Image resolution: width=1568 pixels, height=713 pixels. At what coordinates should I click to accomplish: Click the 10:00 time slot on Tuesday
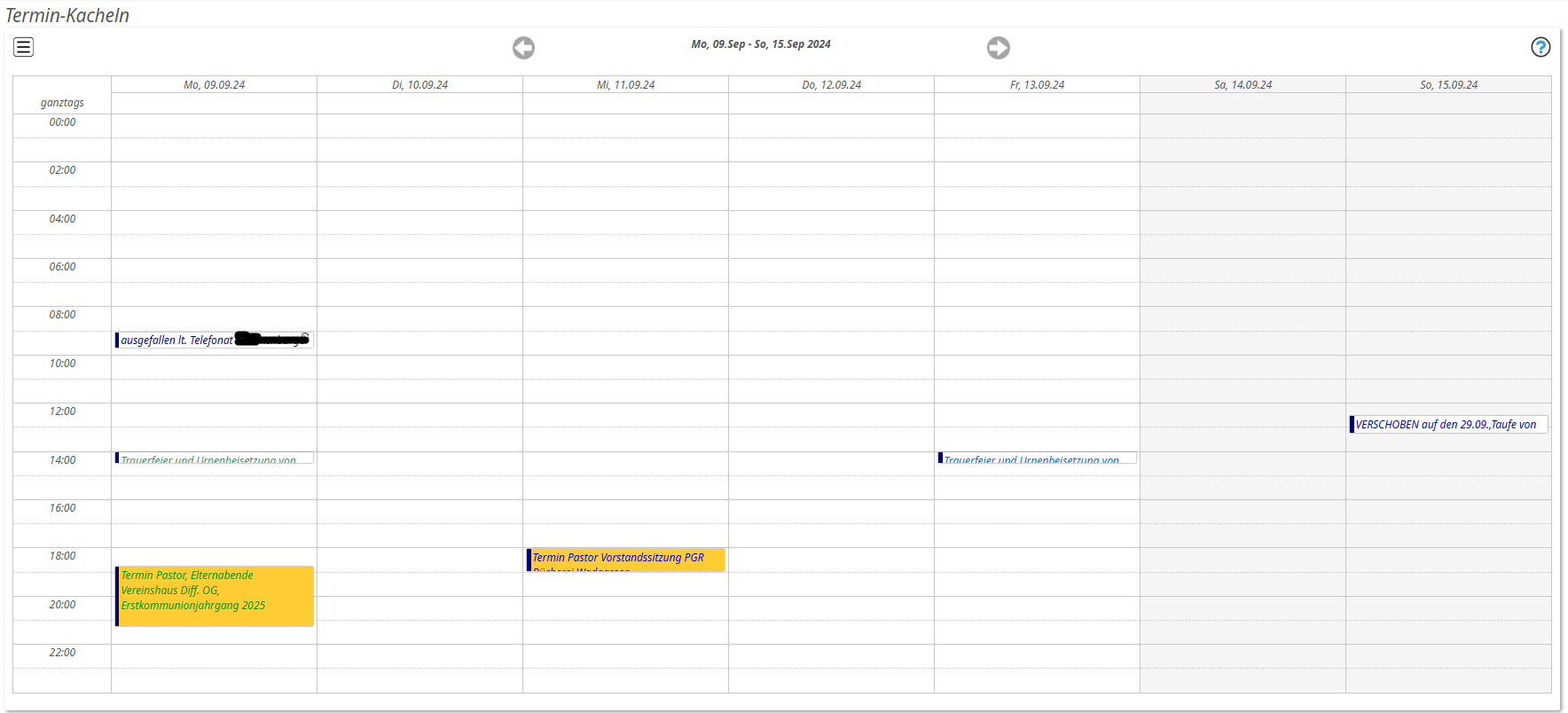419,367
